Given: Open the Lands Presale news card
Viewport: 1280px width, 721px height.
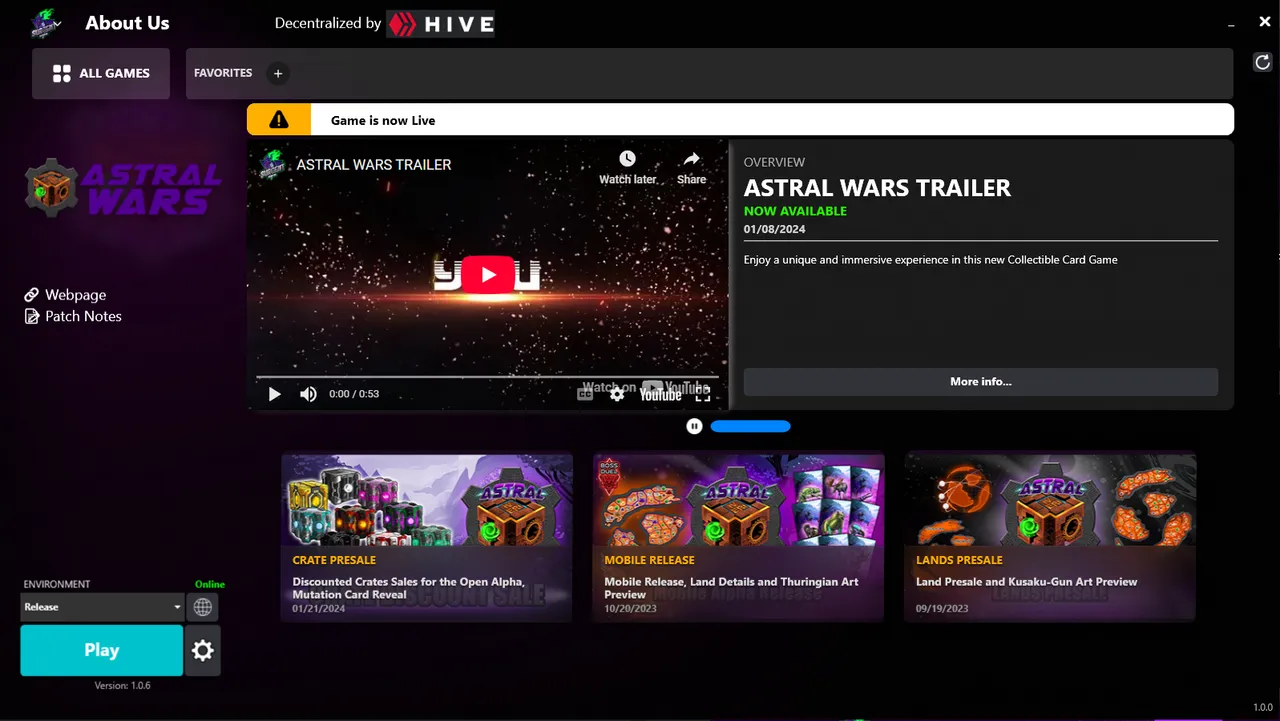Looking at the screenshot, I should point(1050,538).
